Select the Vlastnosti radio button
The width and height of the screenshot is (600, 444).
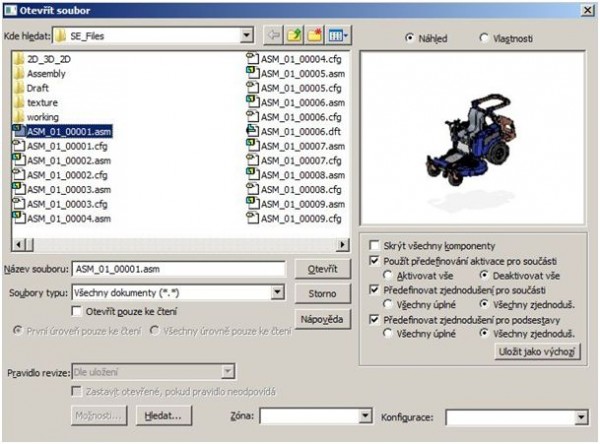485,38
